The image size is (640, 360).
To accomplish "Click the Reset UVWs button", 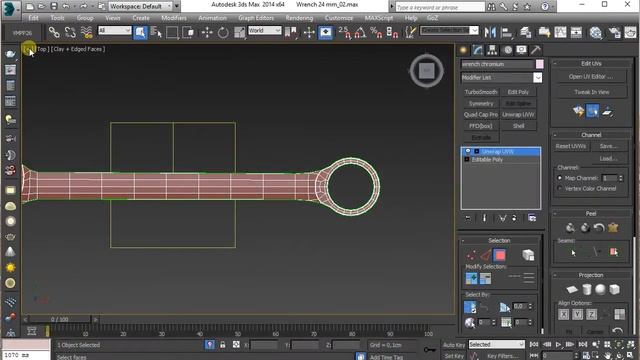I will coord(571,146).
